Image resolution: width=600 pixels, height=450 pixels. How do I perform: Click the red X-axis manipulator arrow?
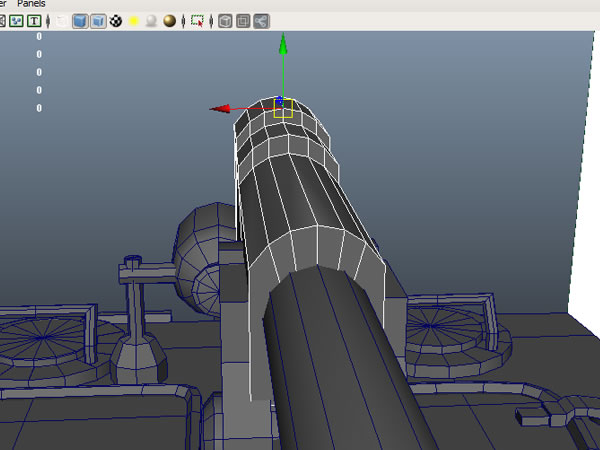[x=220, y=109]
